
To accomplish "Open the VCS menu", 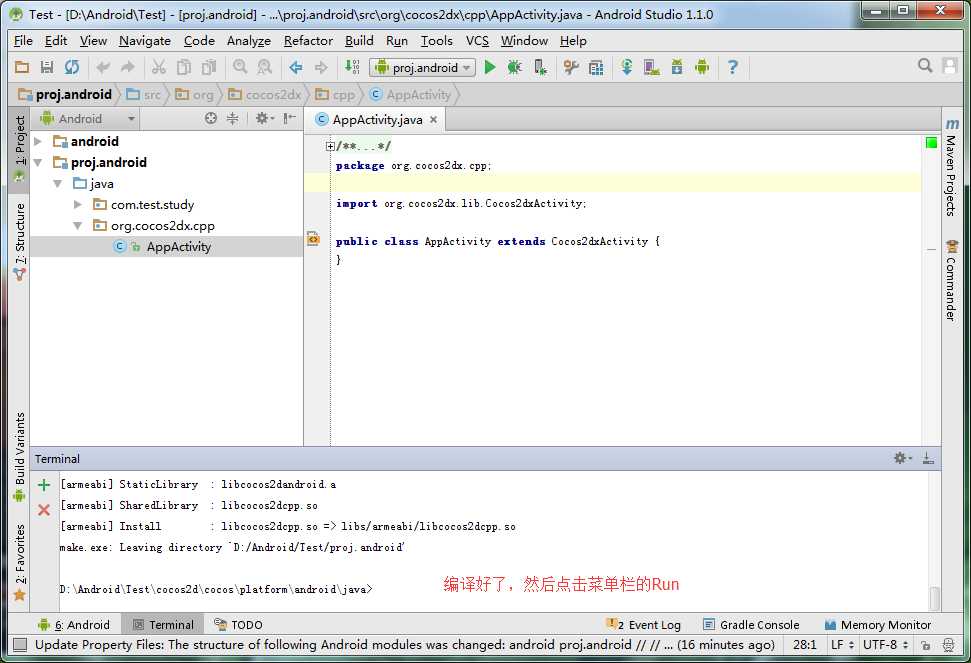I will [477, 41].
